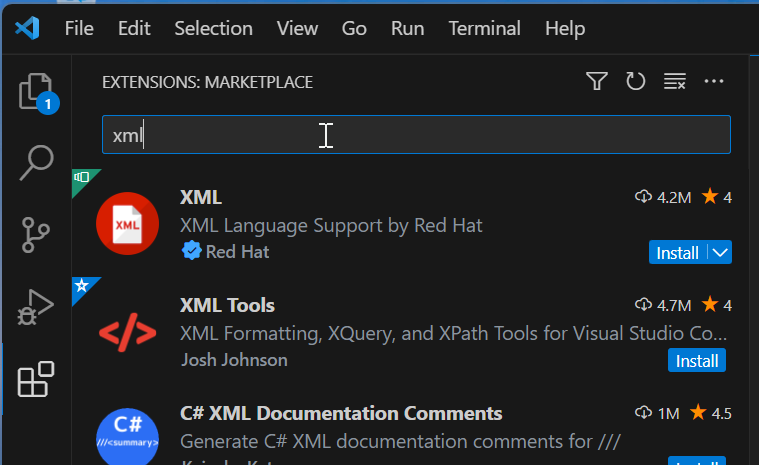
Task: Click the Extensions: Marketplace panel header
Action: (207, 82)
